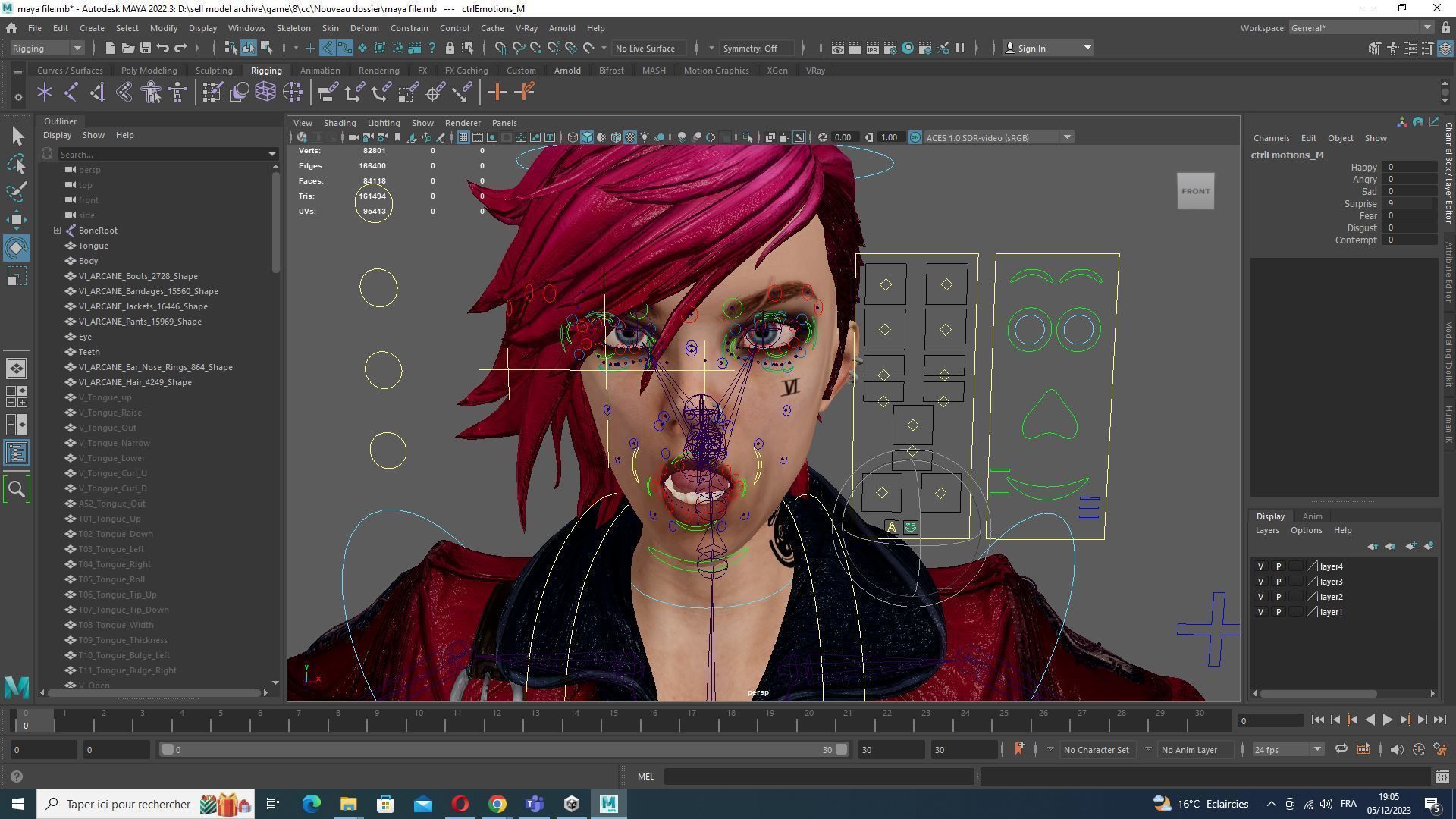Toggle playback P box of layer2
The width and height of the screenshot is (1456, 819).
(x=1278, y=597)
